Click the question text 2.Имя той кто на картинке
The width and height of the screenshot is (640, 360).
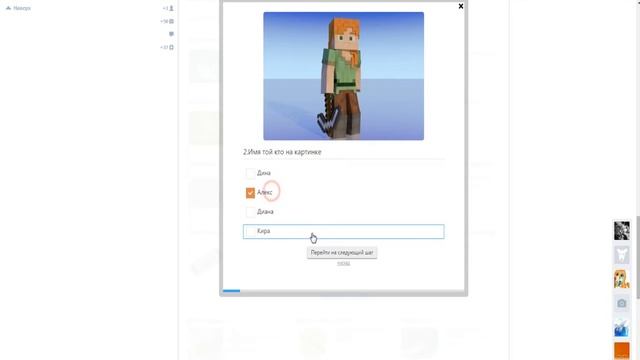click(x=282, y=152)
